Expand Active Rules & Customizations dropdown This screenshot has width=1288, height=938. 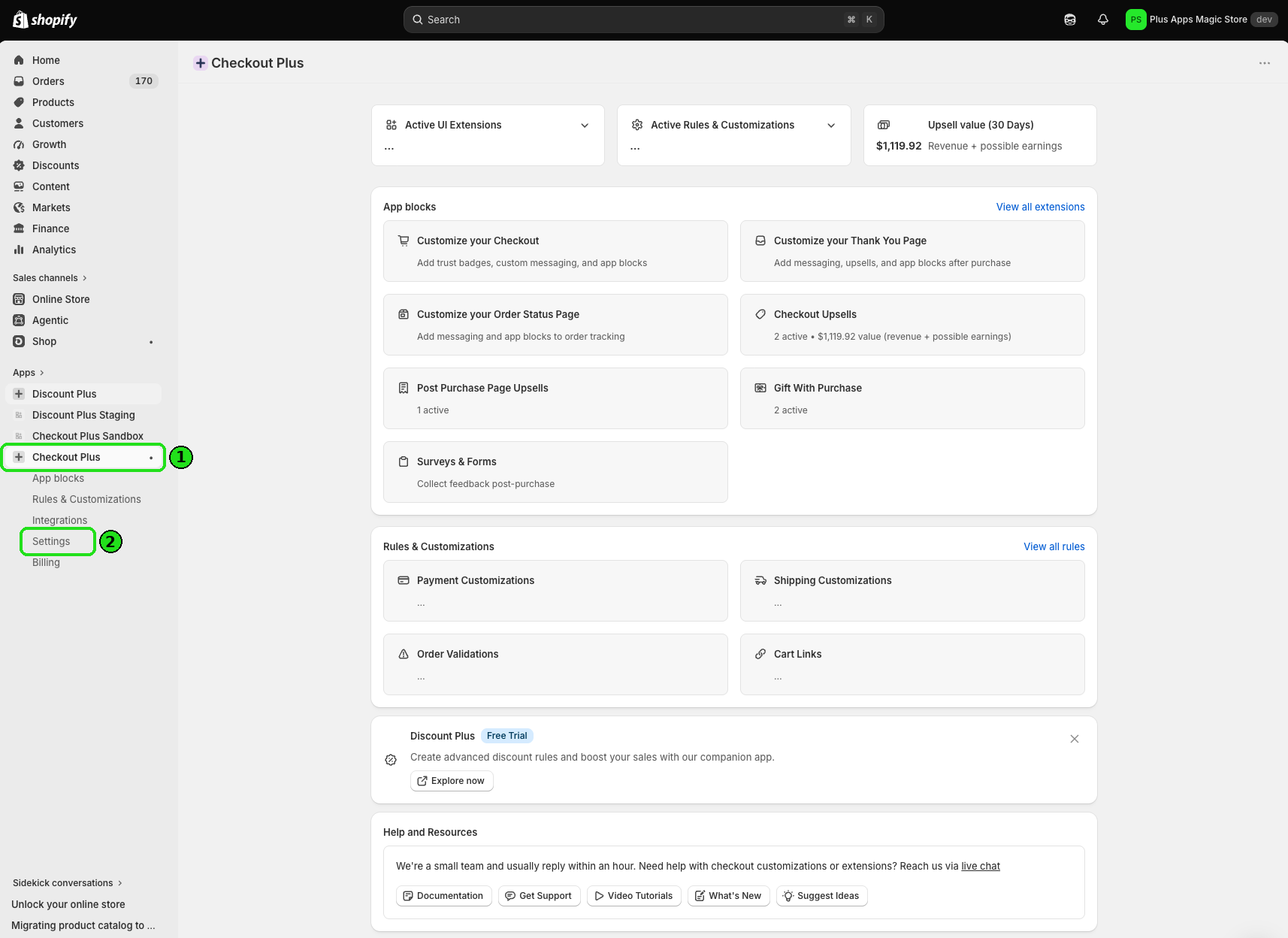(831, 126)
